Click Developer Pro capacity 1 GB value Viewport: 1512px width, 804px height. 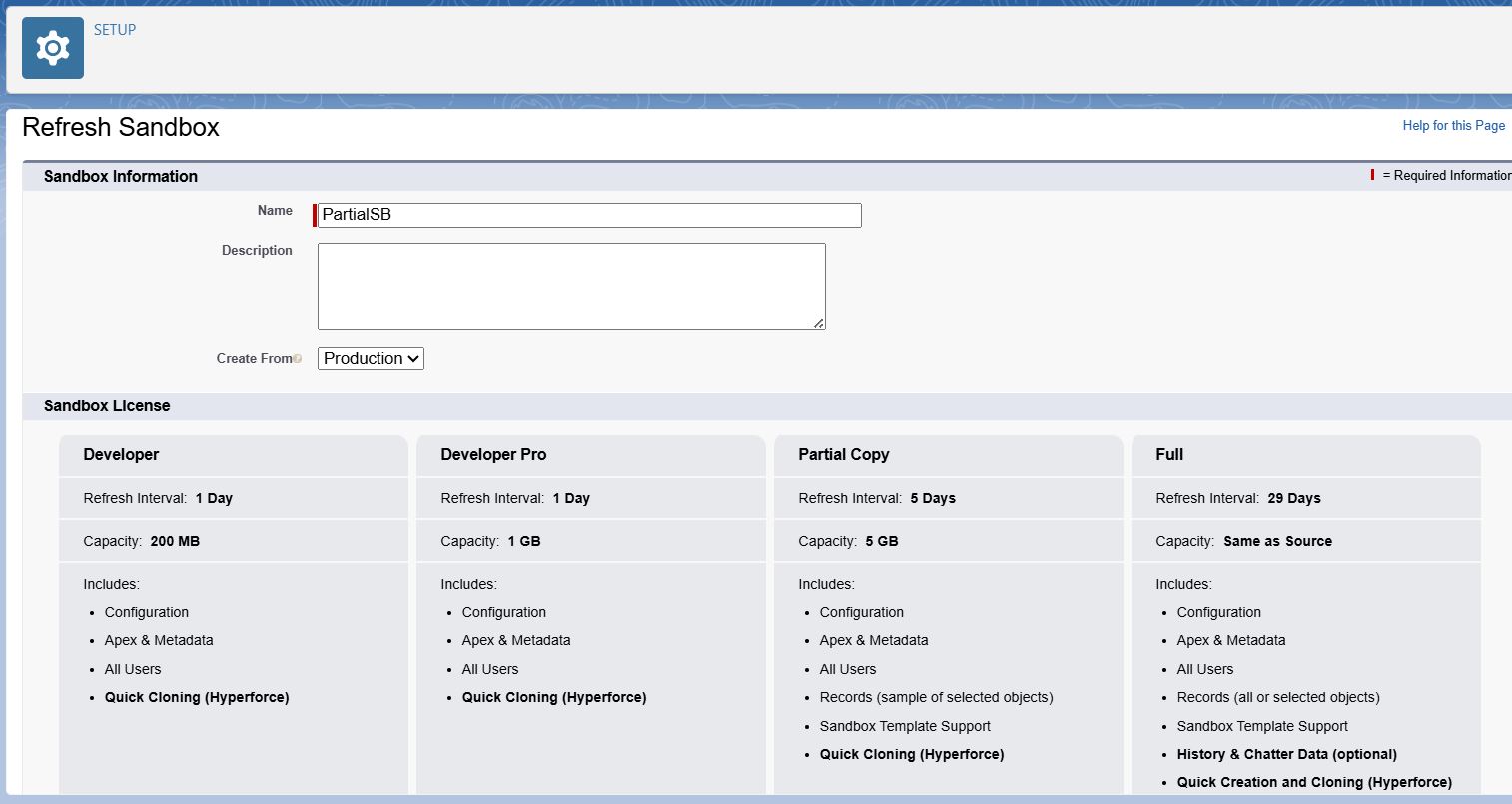[x=524, y=541]
